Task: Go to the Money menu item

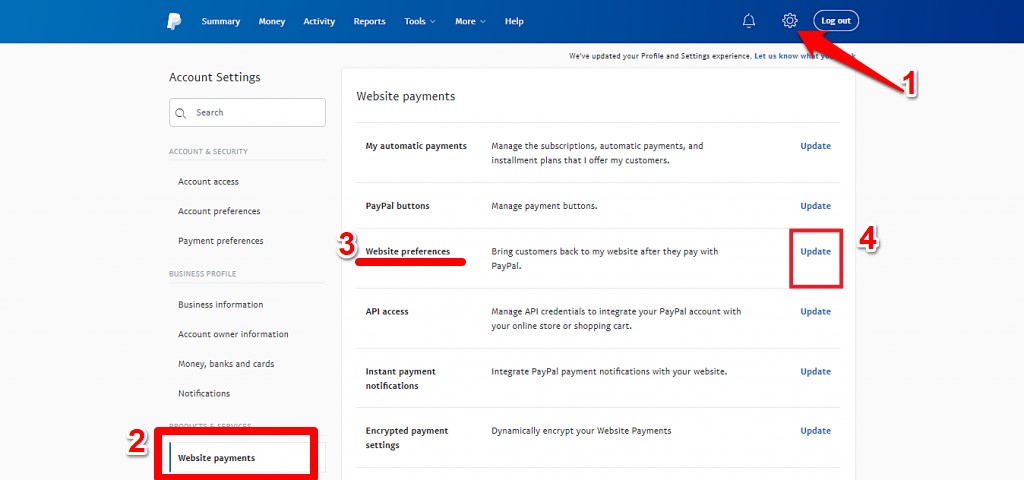Action: click(271, 21)
